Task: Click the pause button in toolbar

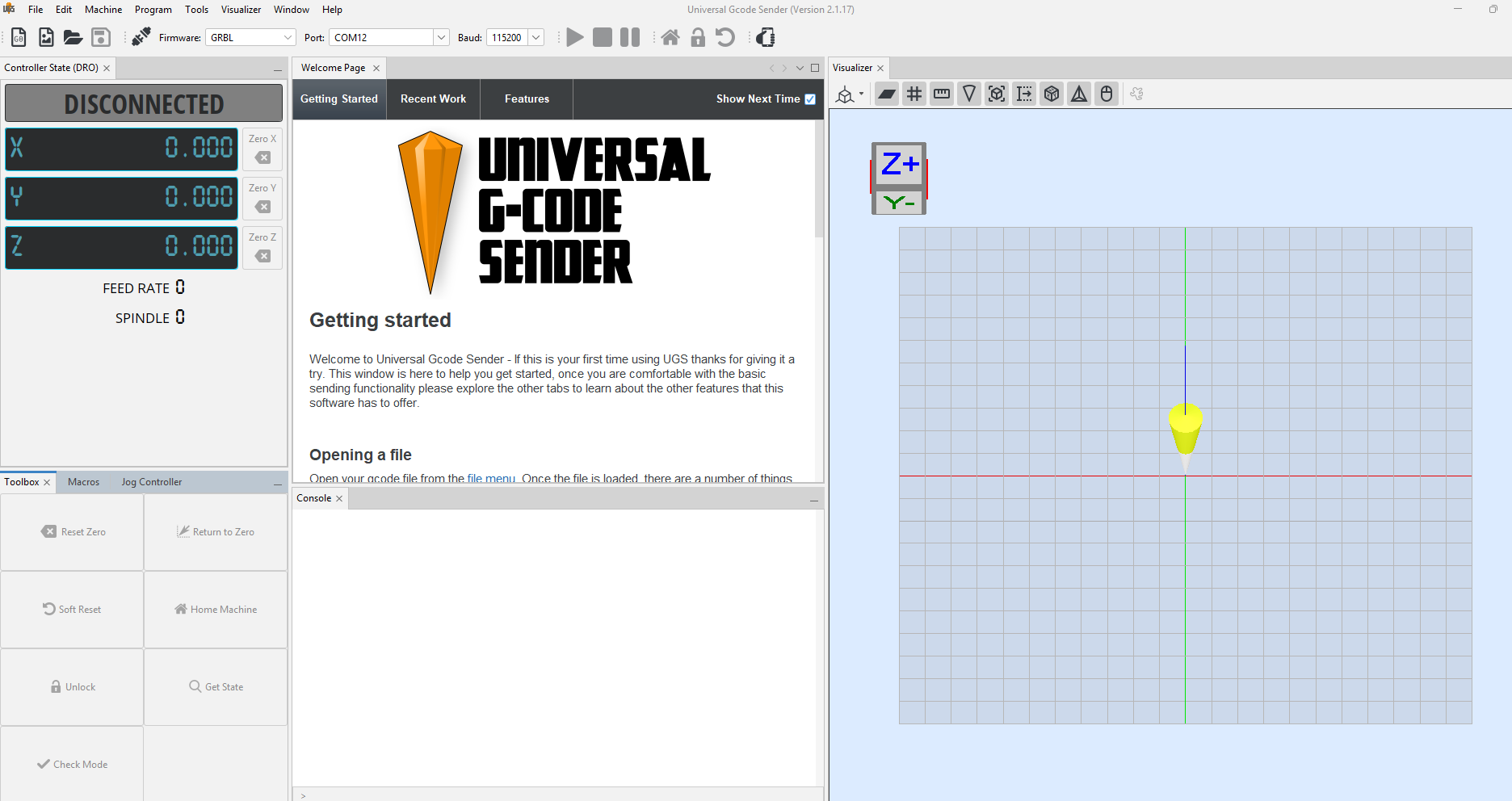Action: [x=630, y=37]
